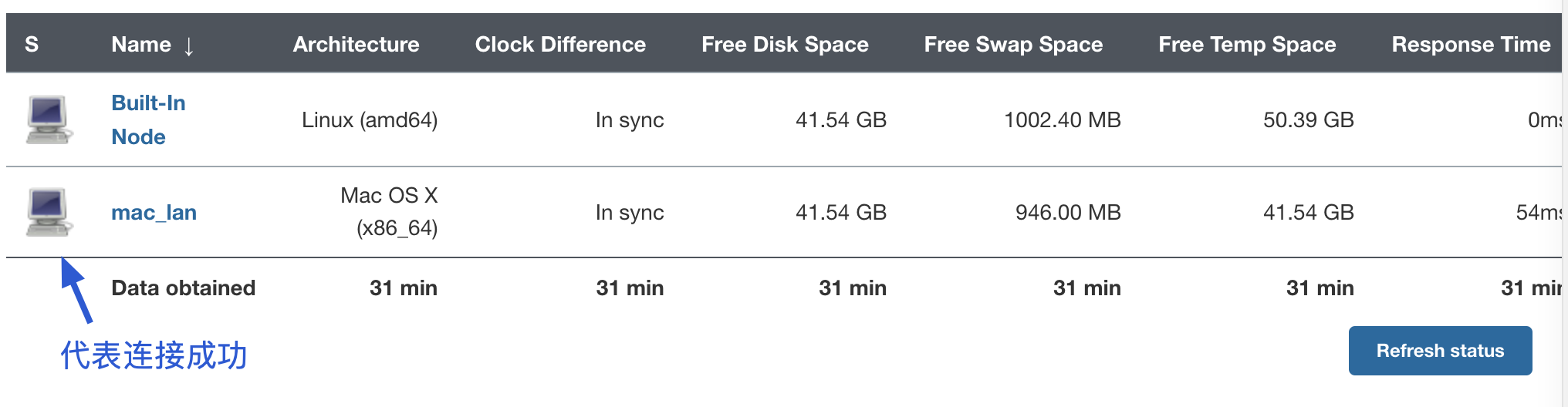Open the Built-In Node link

click(148, 119)
